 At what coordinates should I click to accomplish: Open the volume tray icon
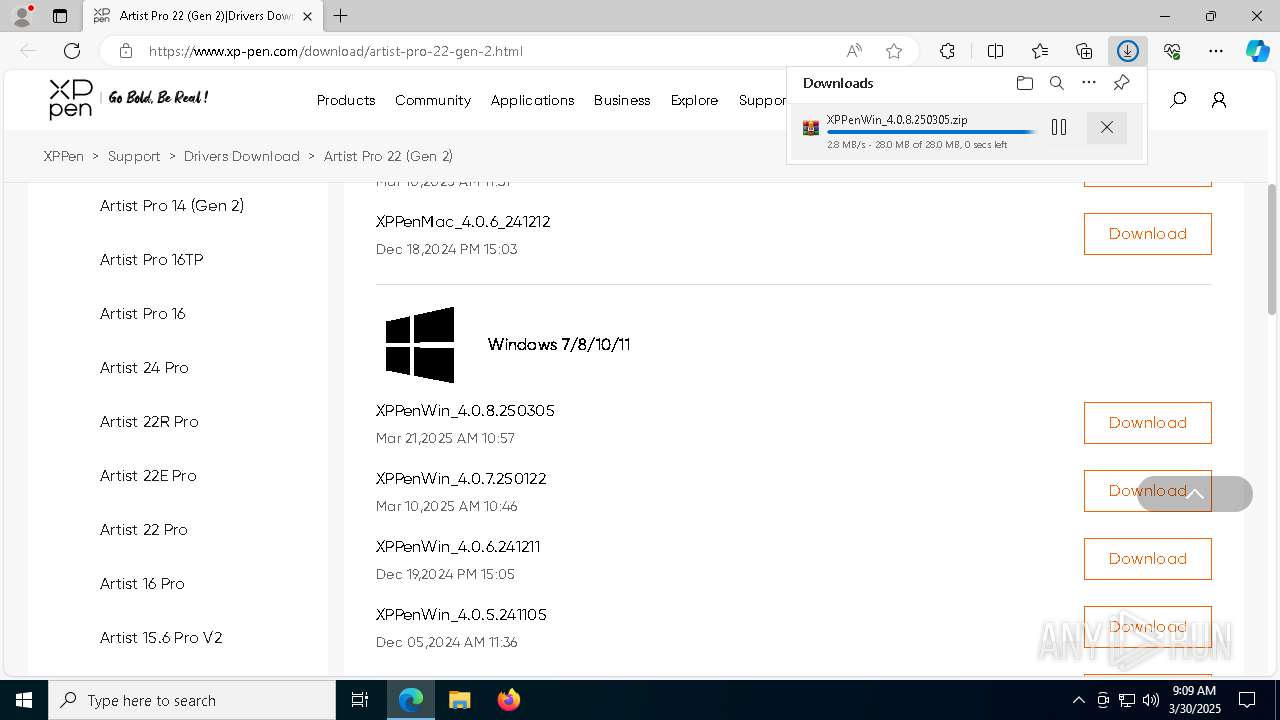coord(1151,700)
